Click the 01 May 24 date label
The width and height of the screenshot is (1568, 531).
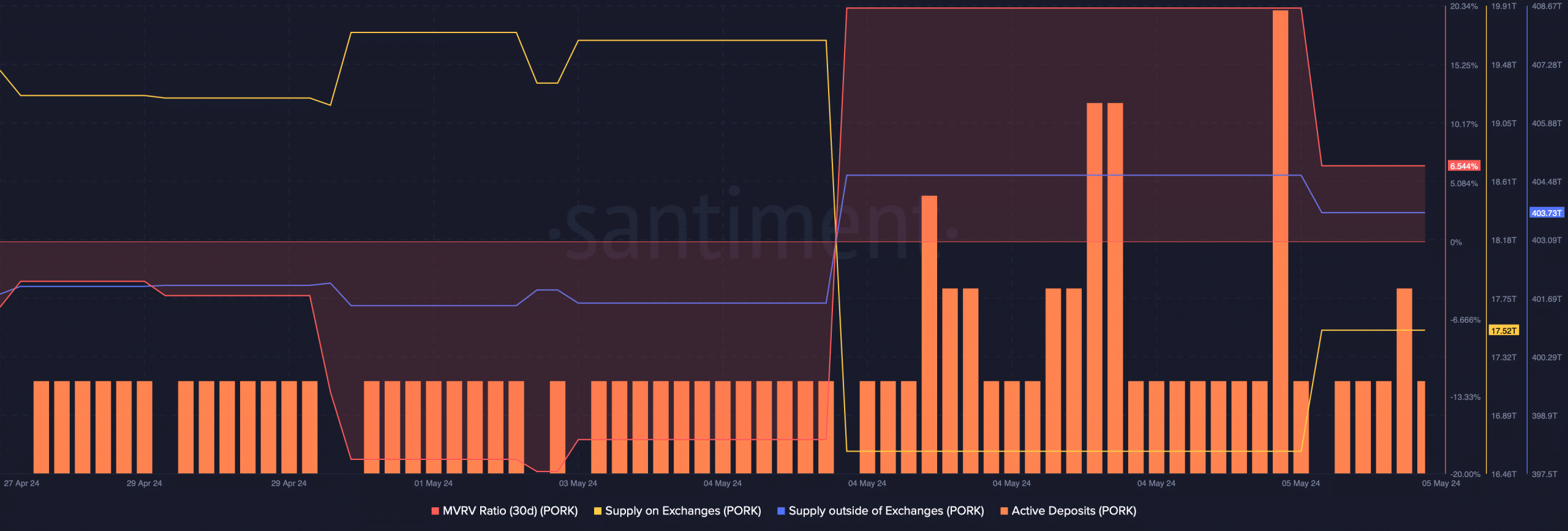tap(433, 483)
